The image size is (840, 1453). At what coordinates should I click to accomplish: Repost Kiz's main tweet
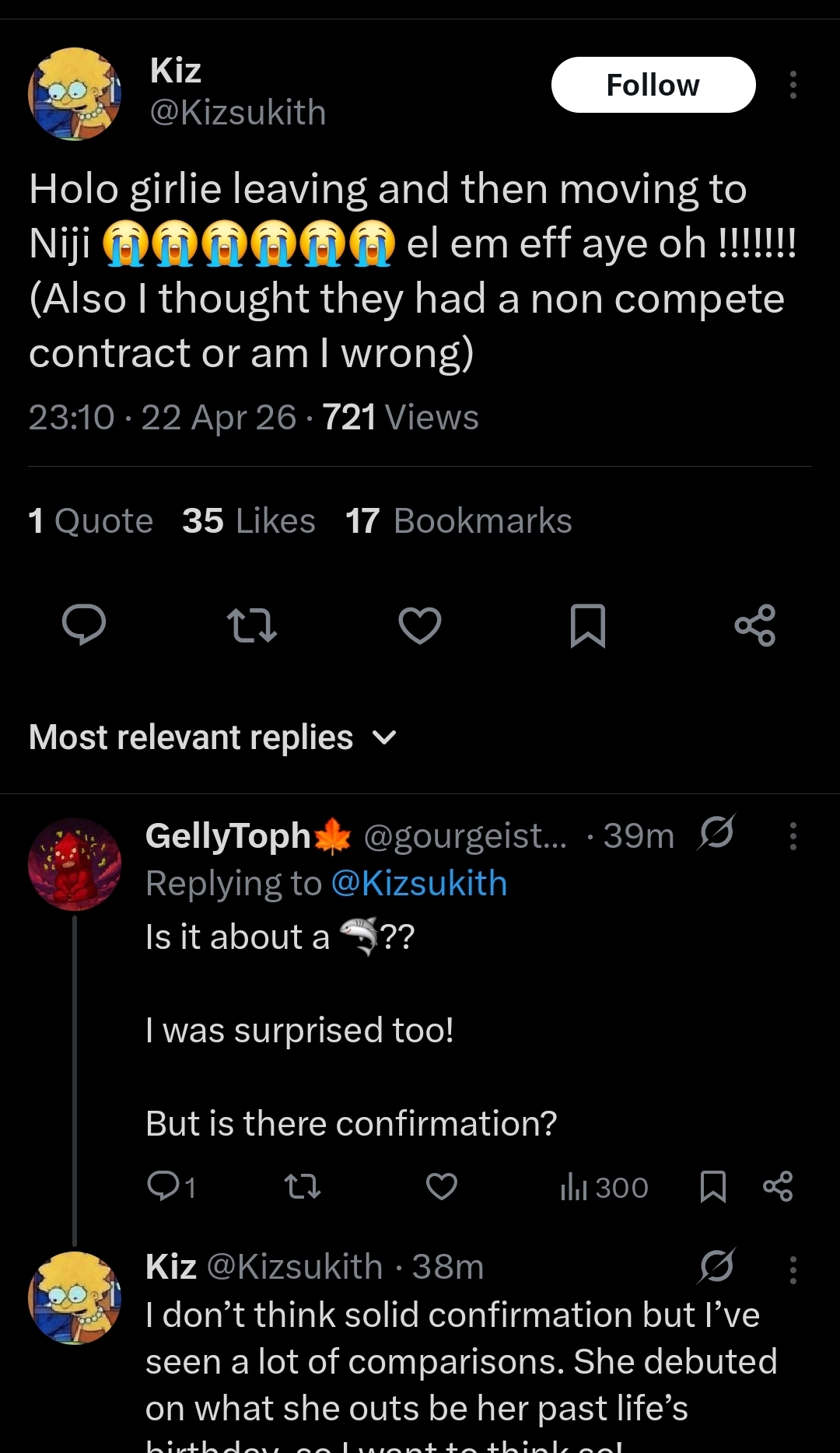coord(251,625)
